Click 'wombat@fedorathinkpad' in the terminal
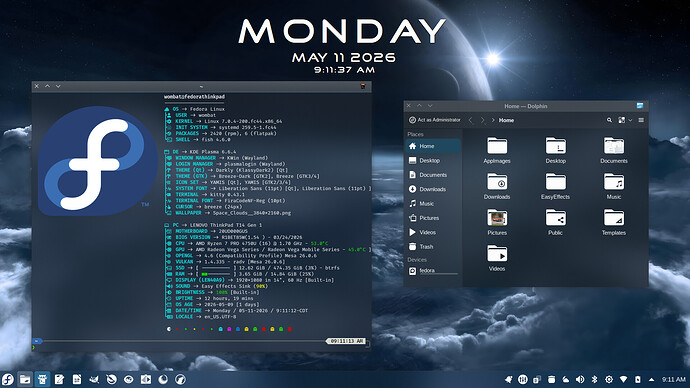Screen dimensions: 690x388 click(x=194, y=96)
